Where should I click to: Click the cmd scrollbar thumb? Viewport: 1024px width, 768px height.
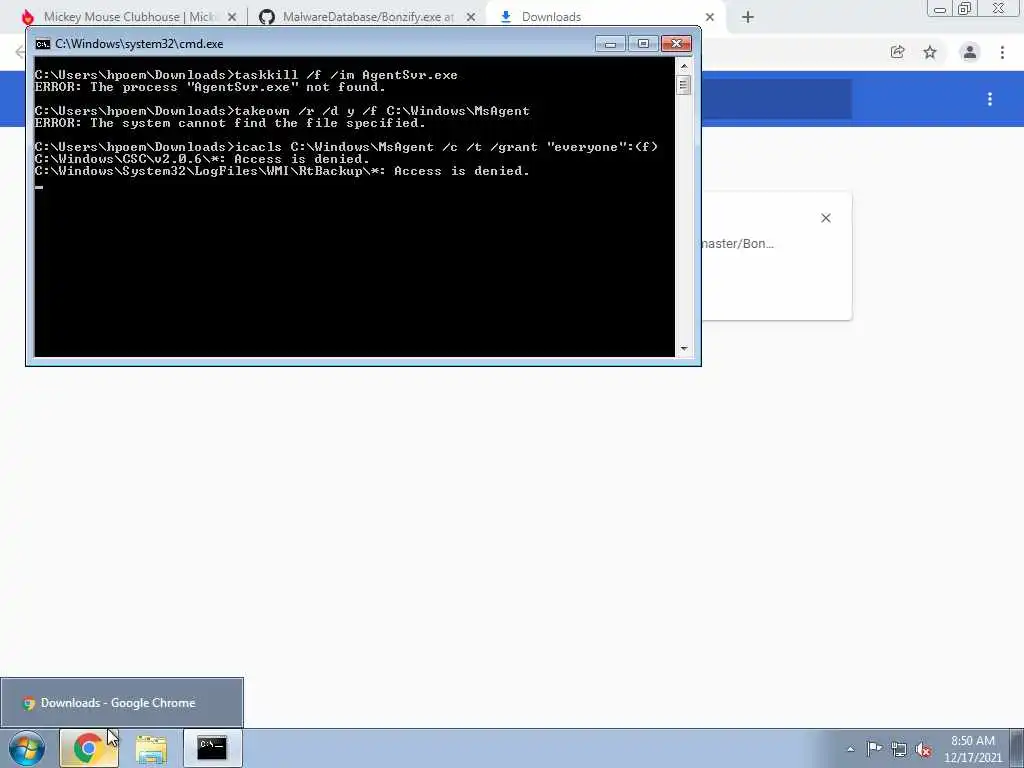coord(684,85)
